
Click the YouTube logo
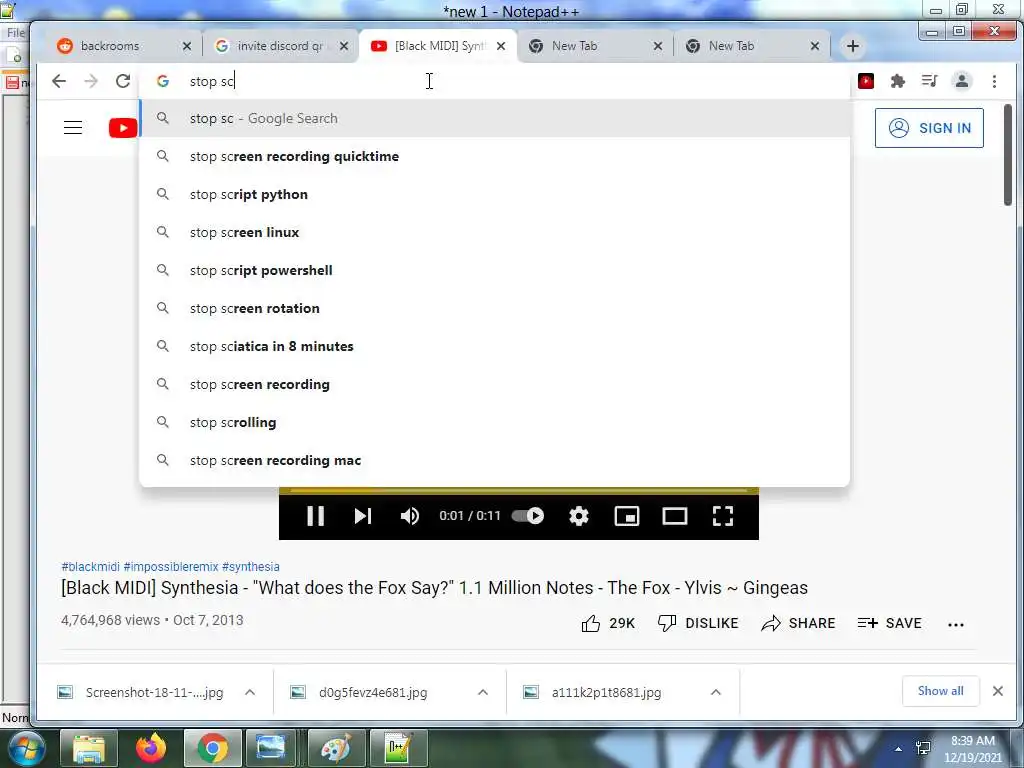pyautogui.click(x=123, y=128)
